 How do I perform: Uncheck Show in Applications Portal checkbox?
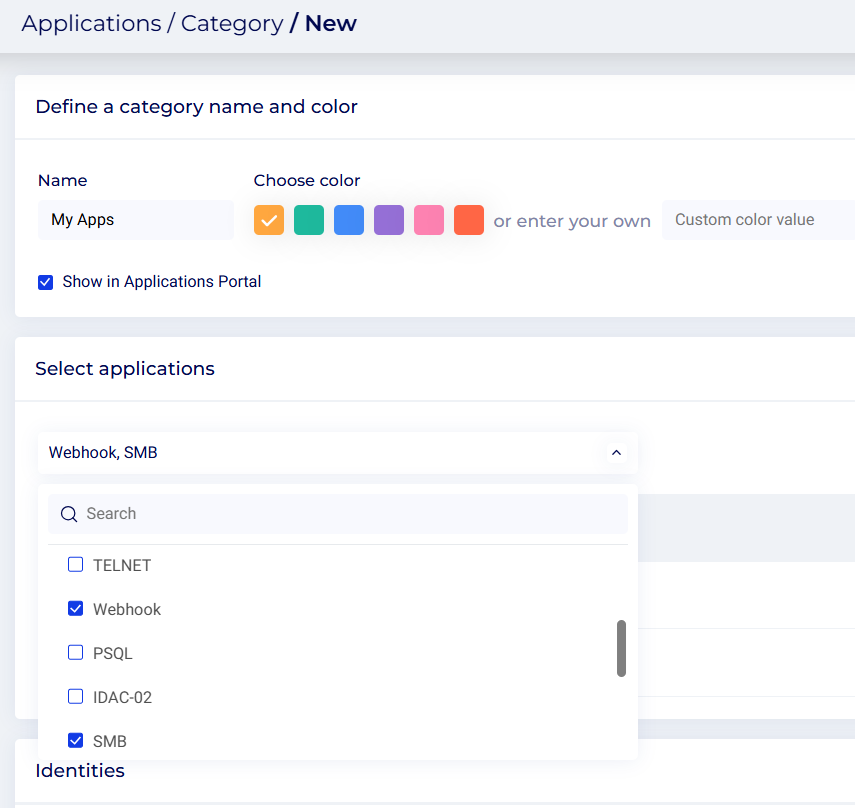pos(45,282)
